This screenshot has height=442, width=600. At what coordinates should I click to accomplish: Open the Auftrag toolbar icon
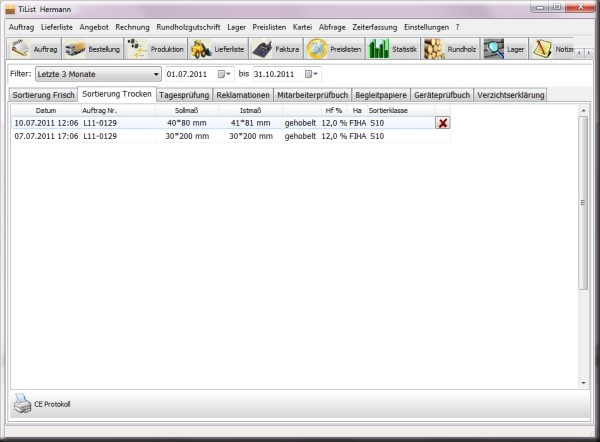coord(20,49)
